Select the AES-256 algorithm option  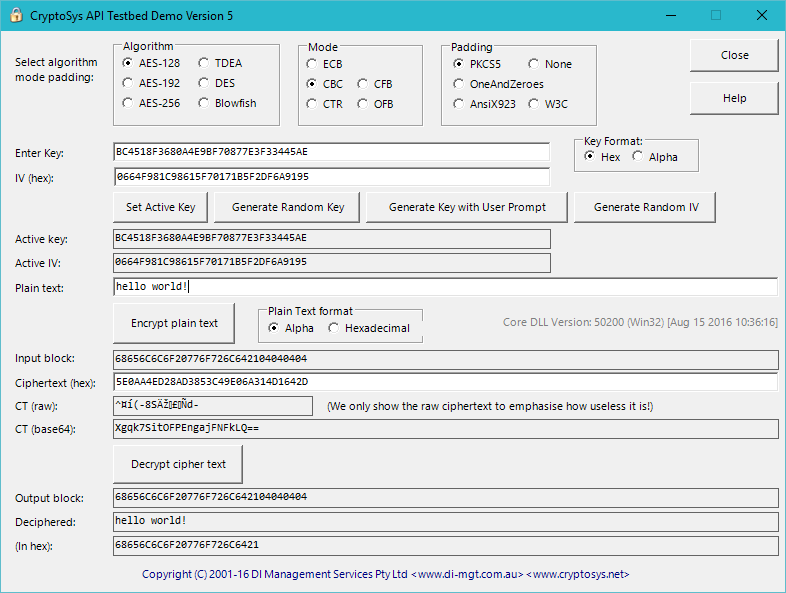[128, 103]
